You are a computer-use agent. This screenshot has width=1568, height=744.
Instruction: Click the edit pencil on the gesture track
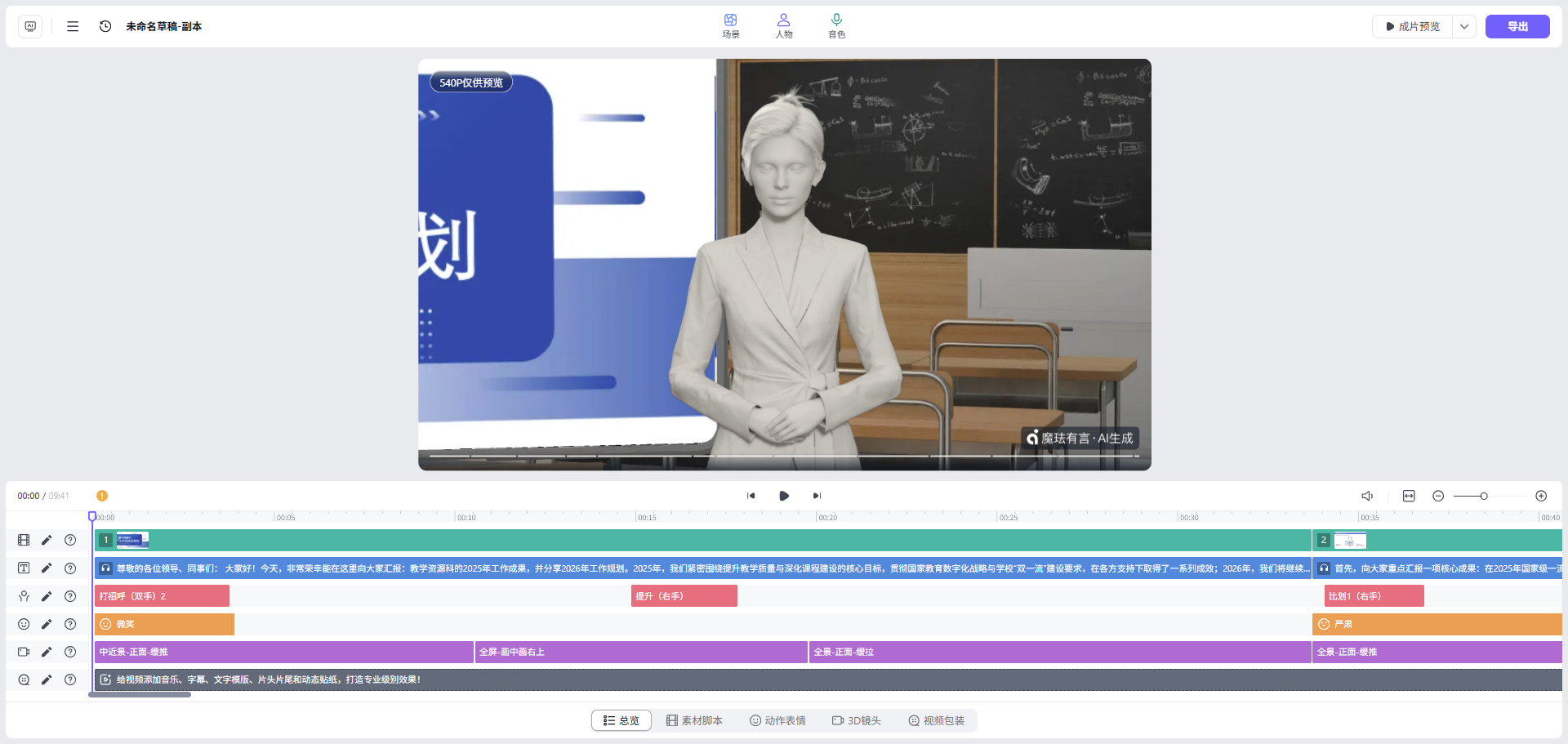click(47, 596)
